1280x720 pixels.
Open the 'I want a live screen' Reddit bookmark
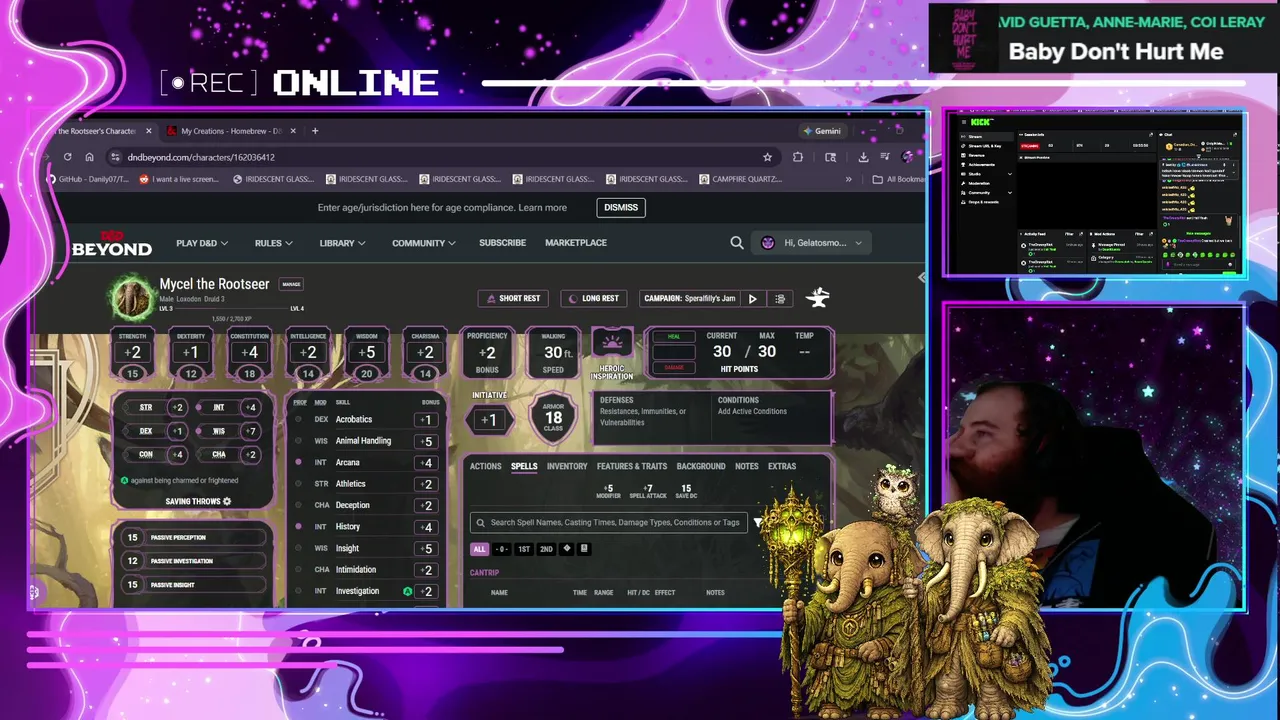coord(179,179)
